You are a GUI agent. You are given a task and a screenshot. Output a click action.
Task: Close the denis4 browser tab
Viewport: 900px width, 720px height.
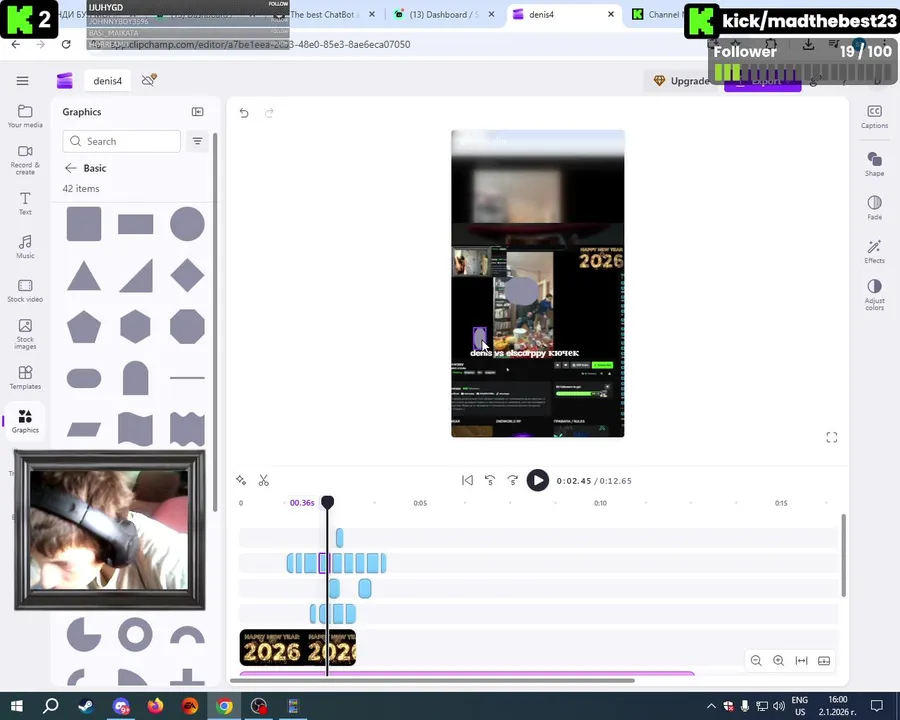click(611, 14)
